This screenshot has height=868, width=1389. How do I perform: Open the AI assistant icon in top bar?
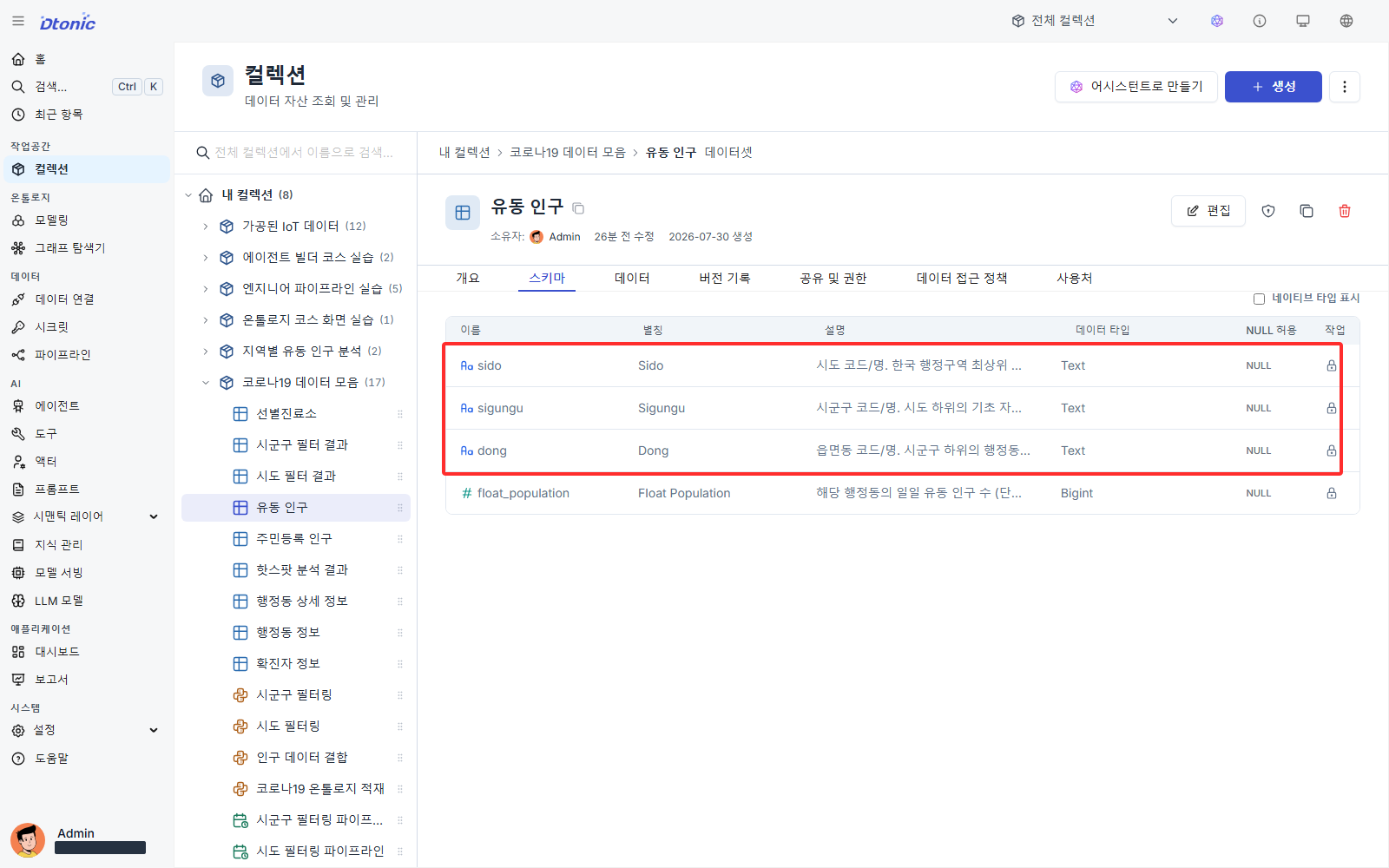(1217, 21)
